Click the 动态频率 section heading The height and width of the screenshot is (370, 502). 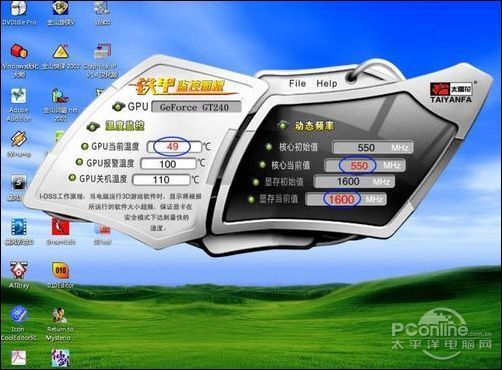point(314,126)
